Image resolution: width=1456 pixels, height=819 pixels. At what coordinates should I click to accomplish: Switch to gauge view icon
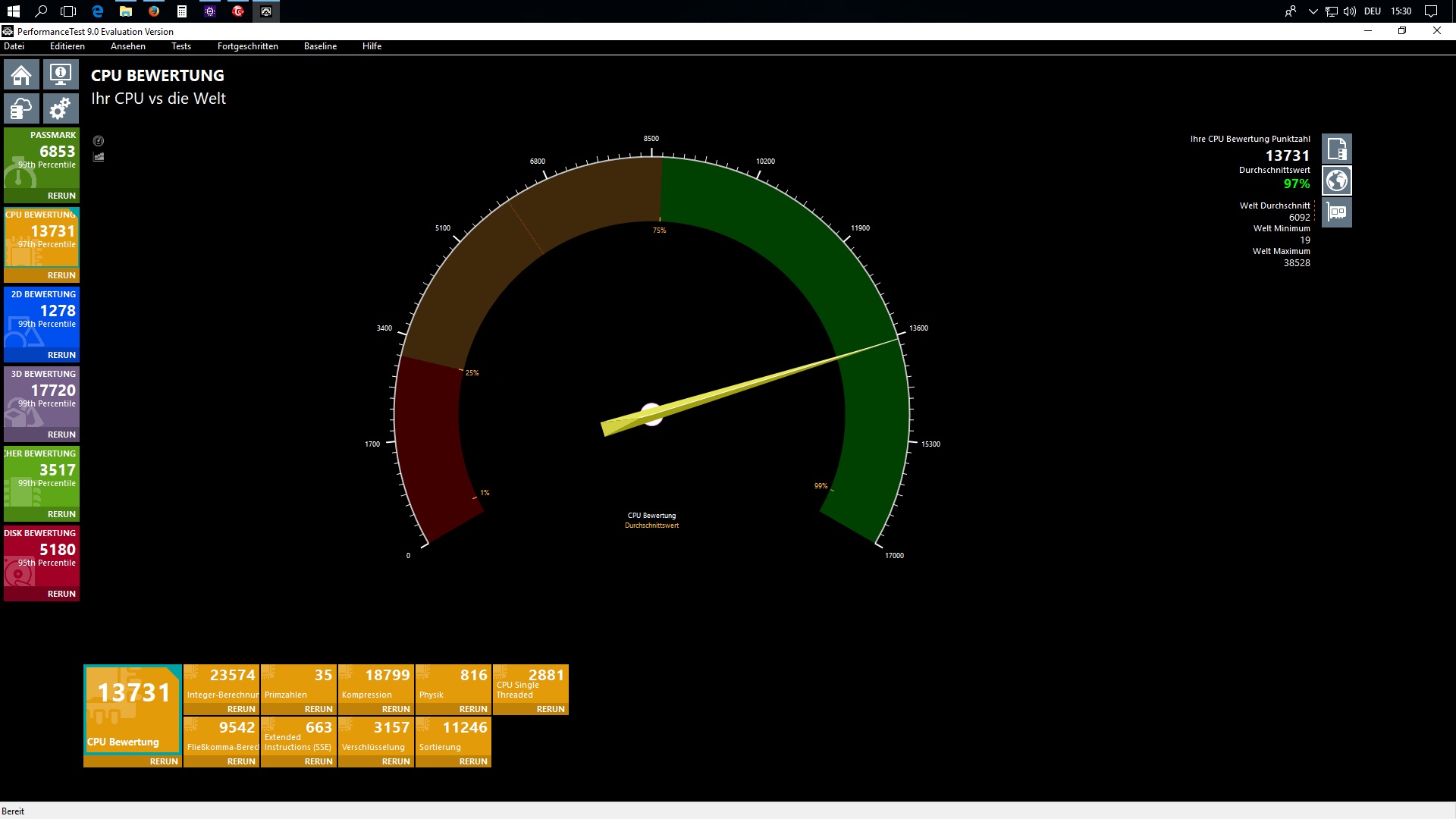click(99, 141)
